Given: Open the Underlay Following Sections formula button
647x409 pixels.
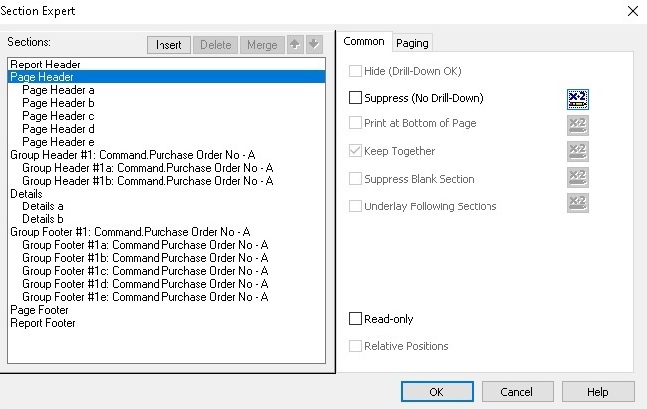Looking at the screenshot, I should click(578, 203).
